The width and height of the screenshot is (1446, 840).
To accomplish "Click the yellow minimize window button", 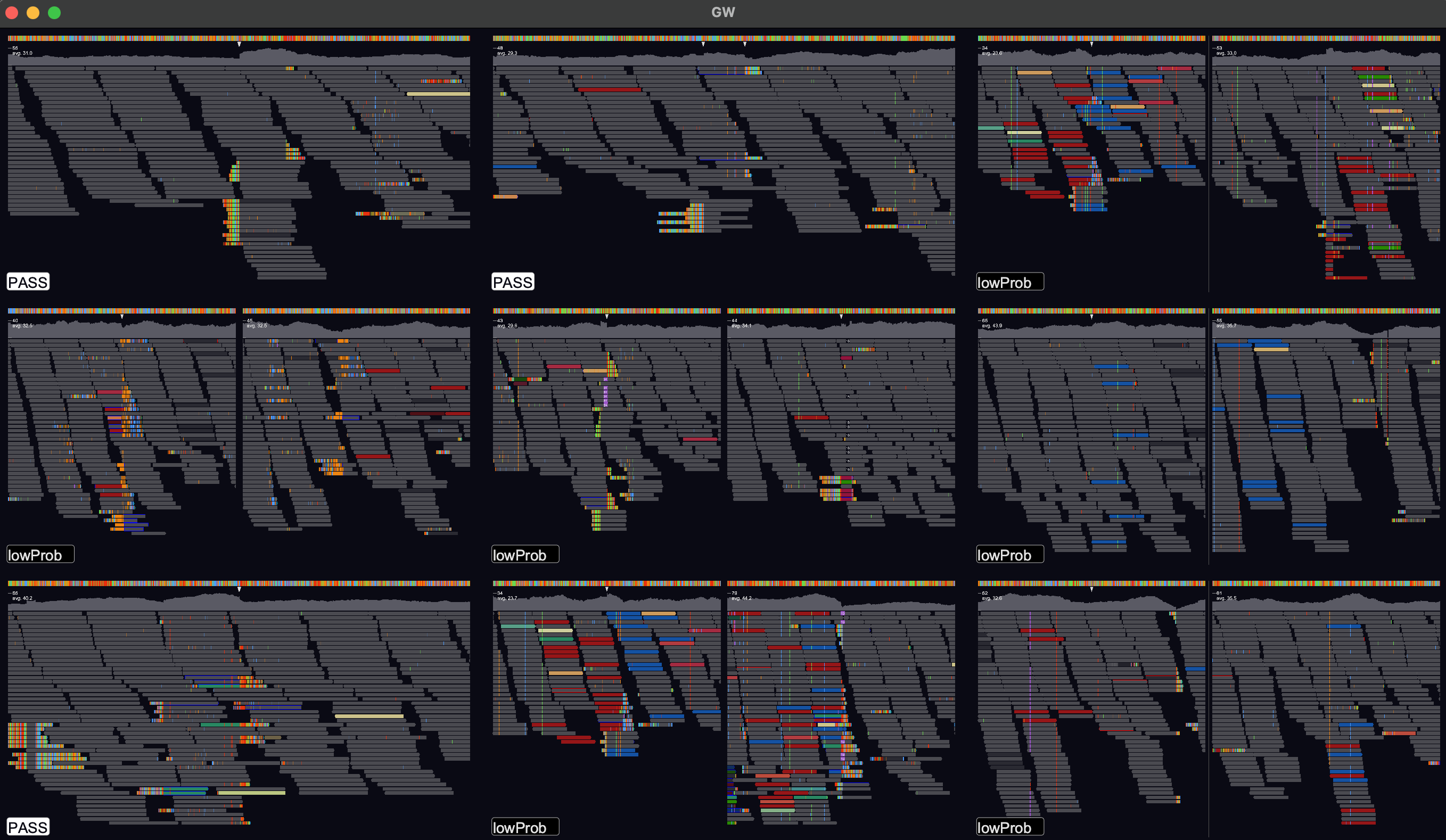I will click(34, 13).
